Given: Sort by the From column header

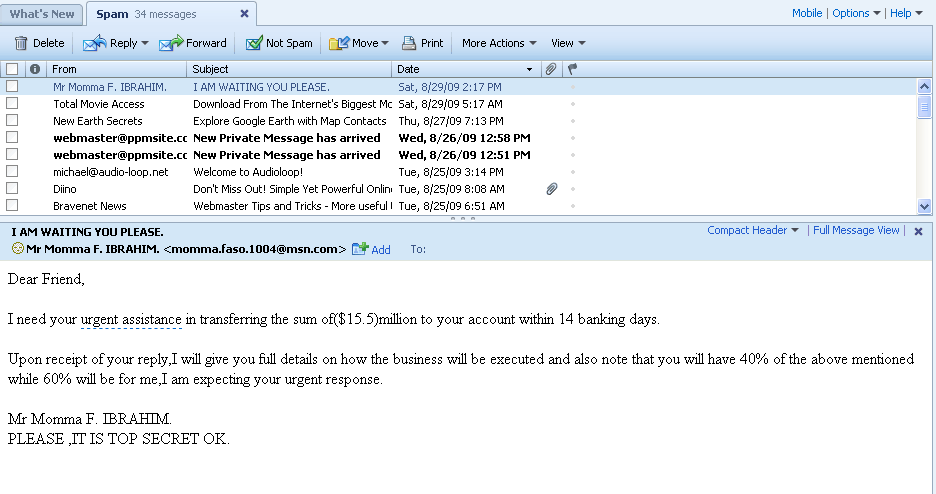Looking at the screenshot, I should (x=116, y=69).
